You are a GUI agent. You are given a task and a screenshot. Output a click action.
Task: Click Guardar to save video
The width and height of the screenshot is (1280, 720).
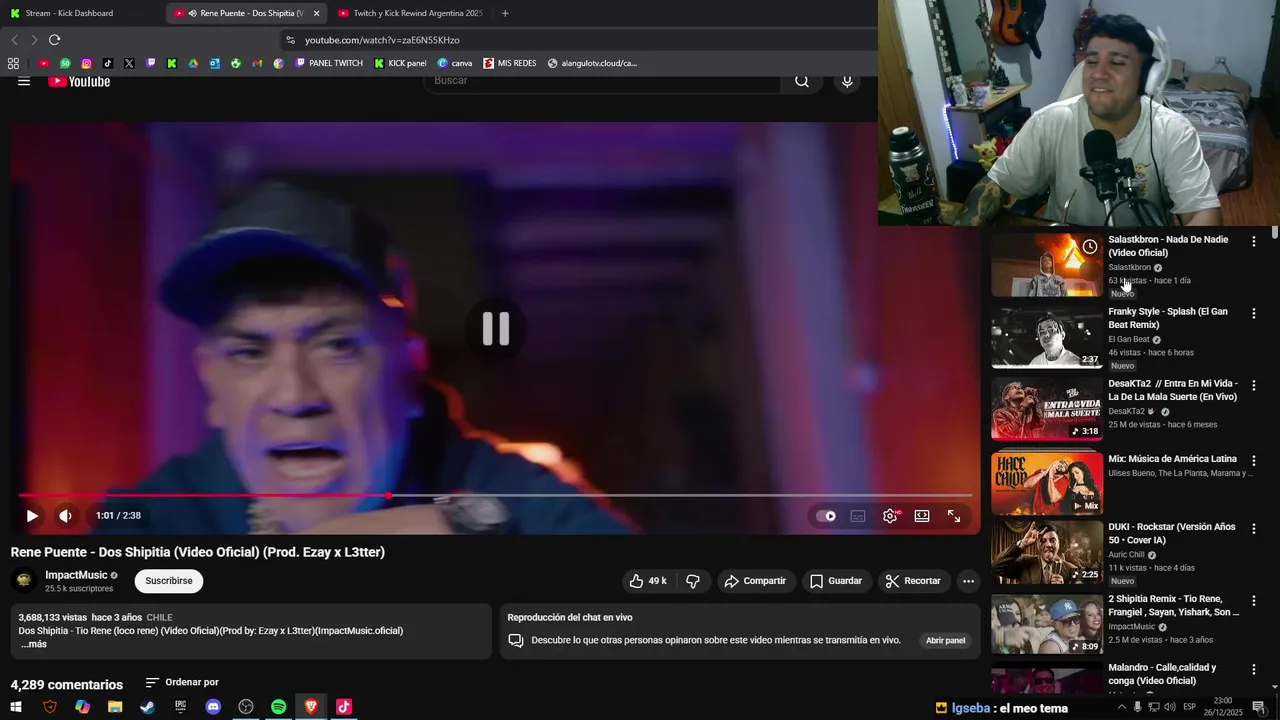836,581
